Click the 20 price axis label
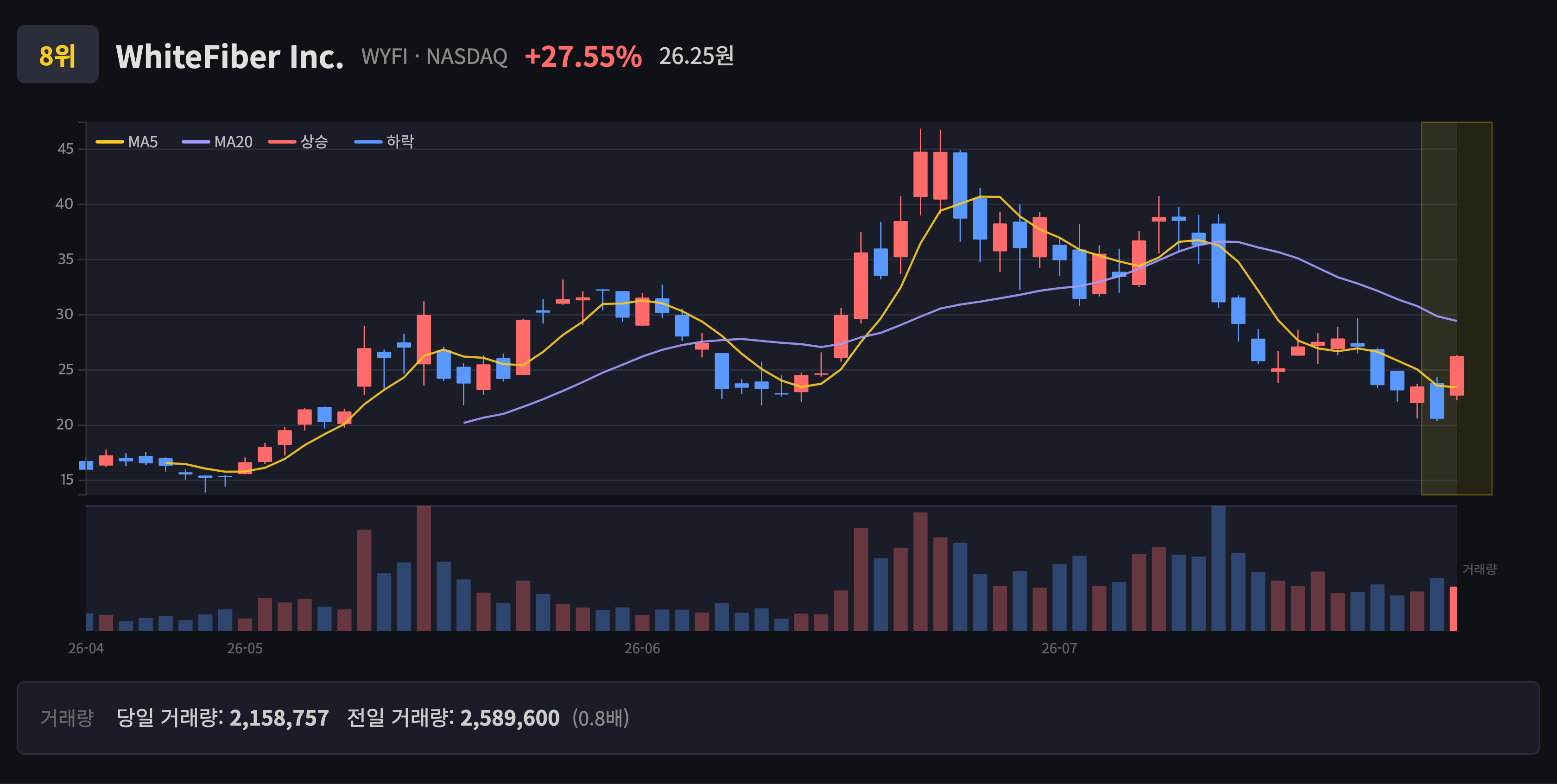Screen dimensions: 1557x784 (65, 425)
